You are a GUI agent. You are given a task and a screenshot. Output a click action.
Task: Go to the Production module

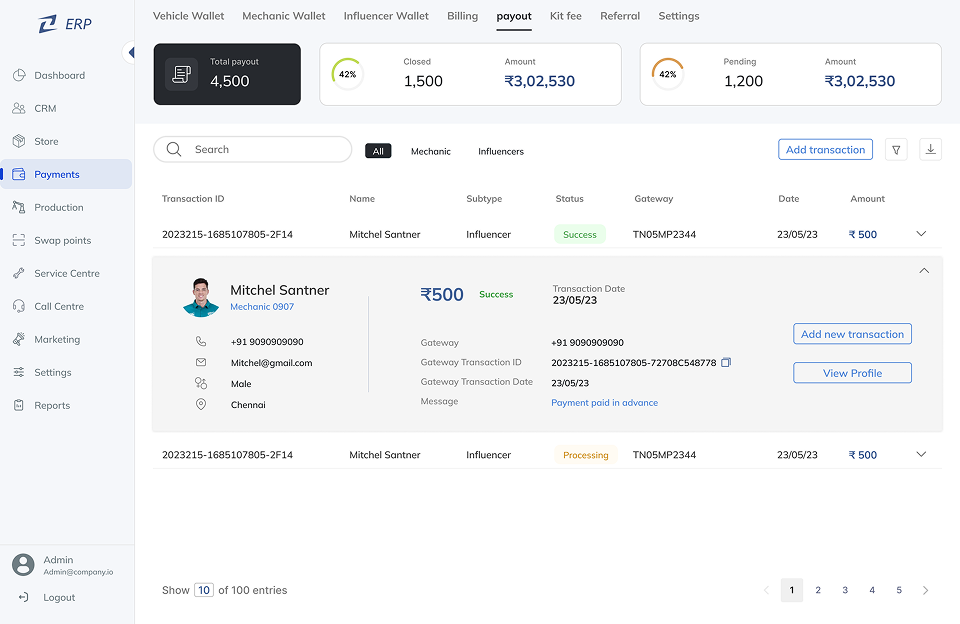pos(58,207)
